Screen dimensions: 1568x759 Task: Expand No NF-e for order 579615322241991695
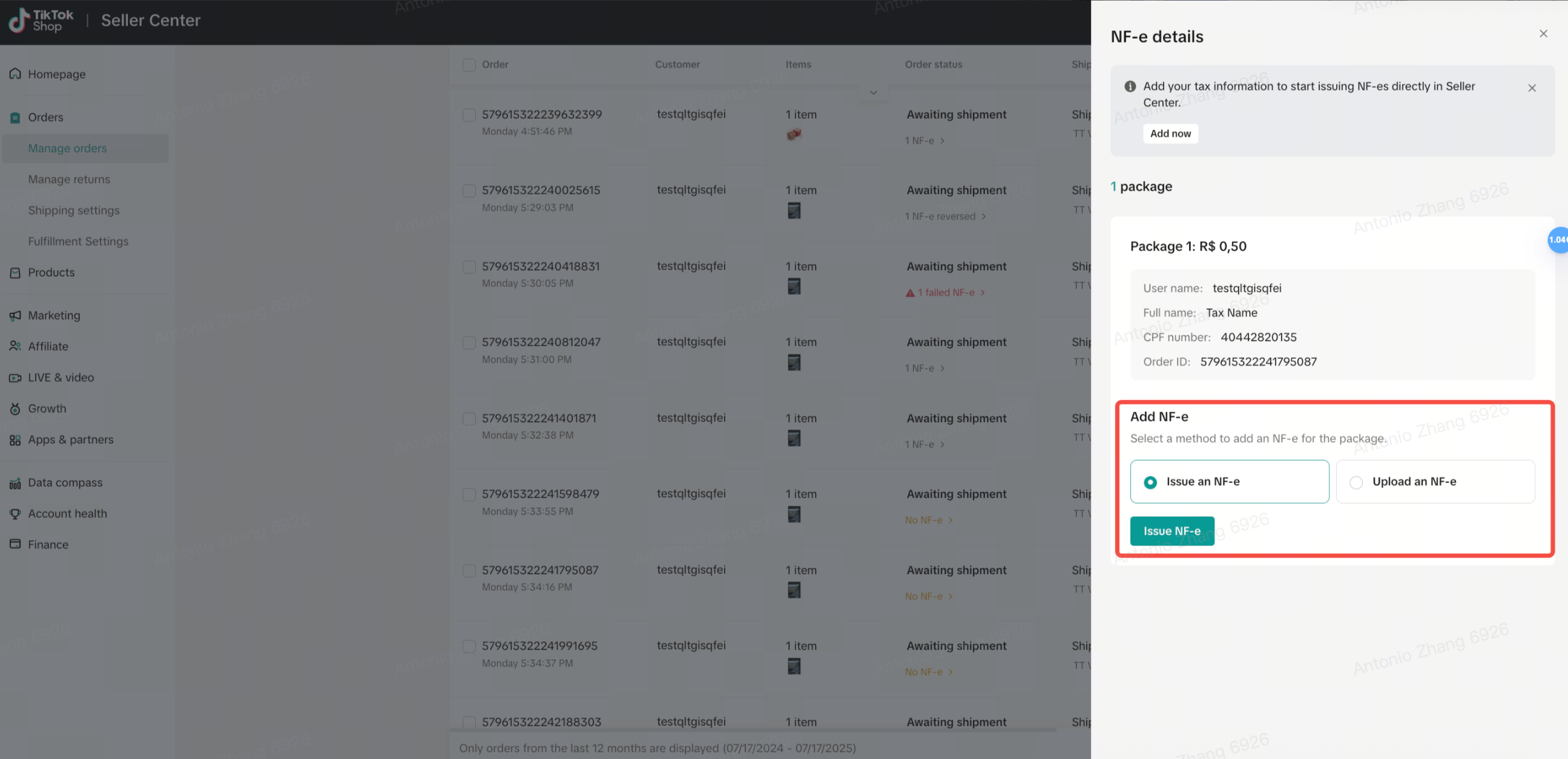928,672
